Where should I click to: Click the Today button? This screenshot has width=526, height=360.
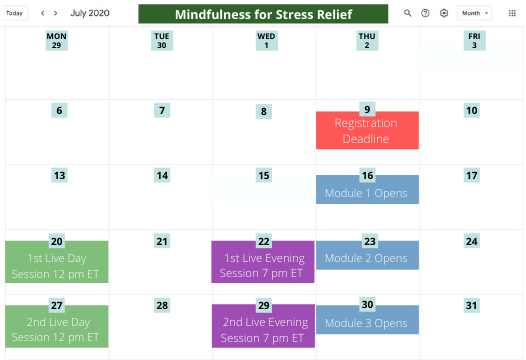click(14, 13)
